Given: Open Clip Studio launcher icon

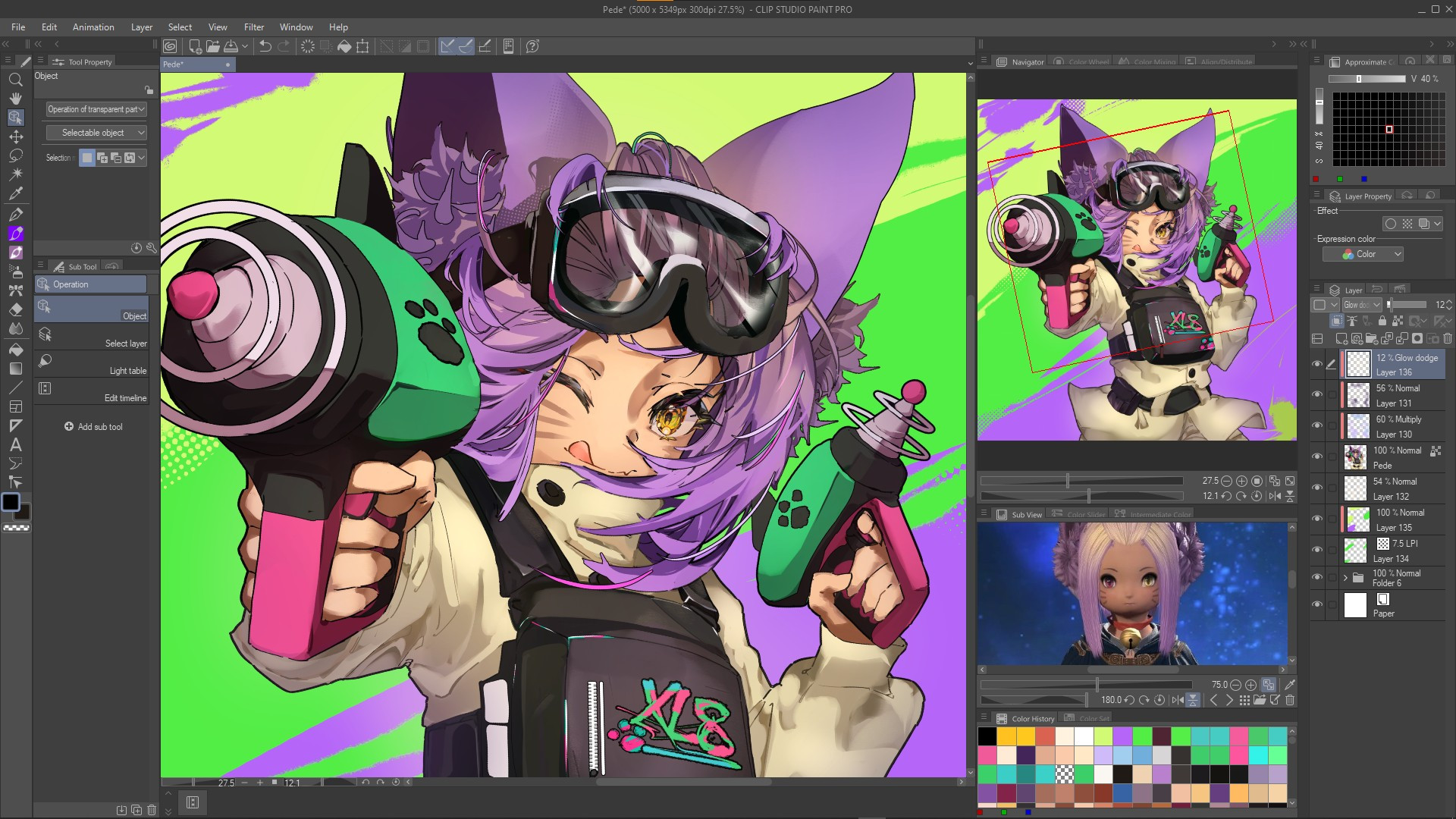Looking at the screenshot, I should click(170, 46).
